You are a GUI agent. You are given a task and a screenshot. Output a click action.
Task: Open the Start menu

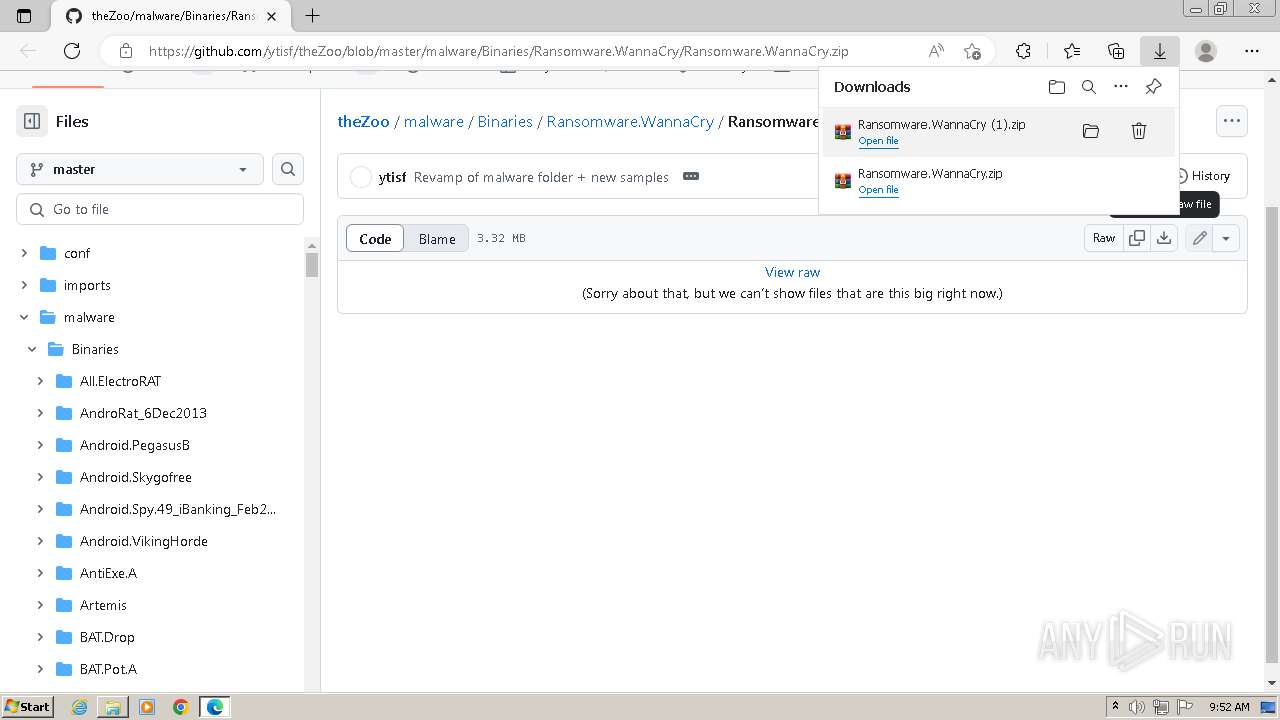(28, 706)
